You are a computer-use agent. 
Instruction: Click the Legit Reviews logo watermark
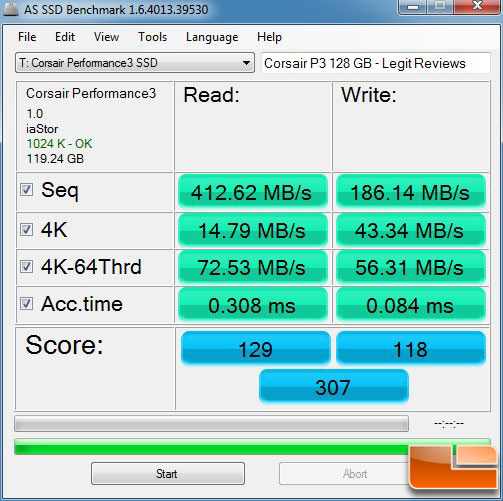click(453, 467)
